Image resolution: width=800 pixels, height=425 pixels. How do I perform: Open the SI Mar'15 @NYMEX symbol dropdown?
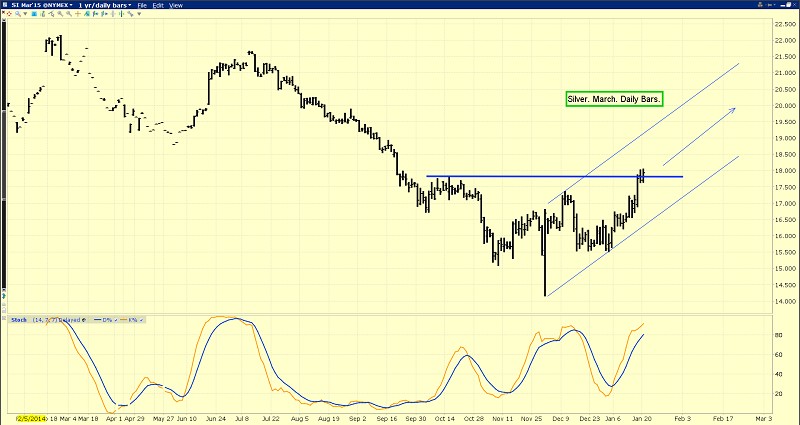tap(42, 5)
